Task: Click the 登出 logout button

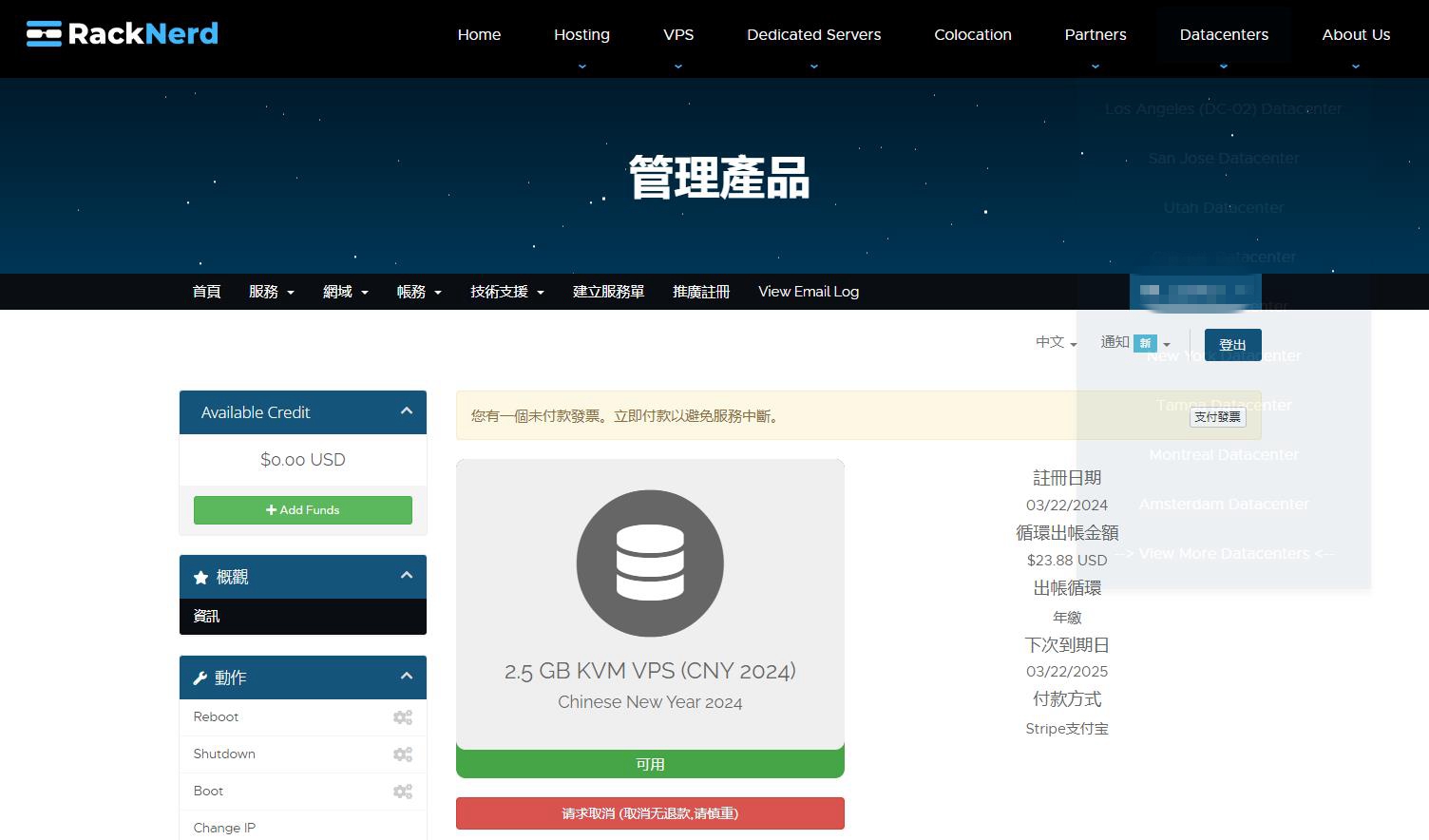Action: tap(1232, 345)
